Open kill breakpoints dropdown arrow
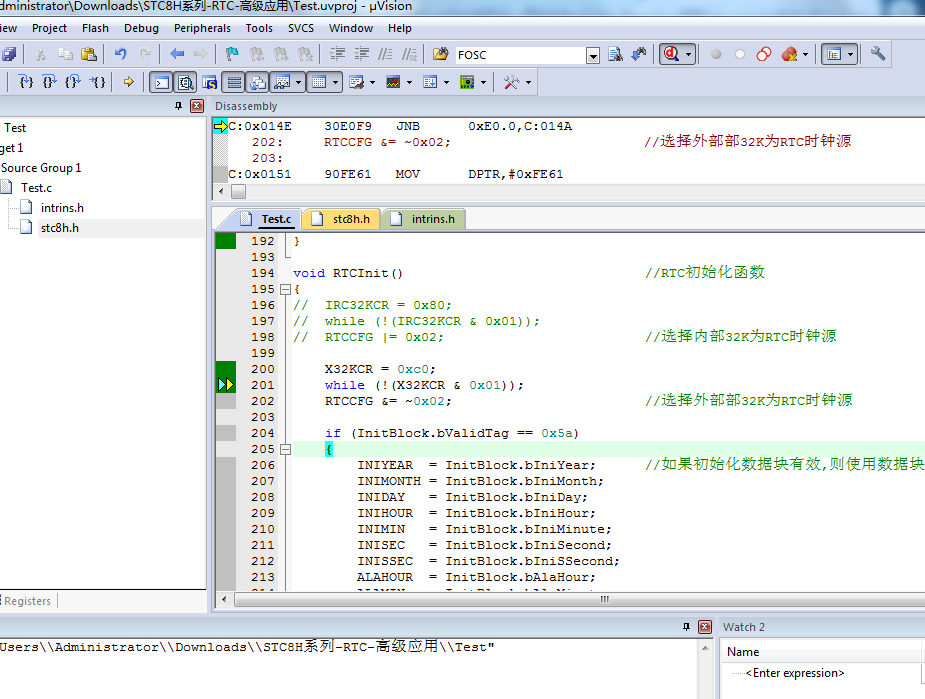The height and width of the screenshot is (699, 925). 805,54
